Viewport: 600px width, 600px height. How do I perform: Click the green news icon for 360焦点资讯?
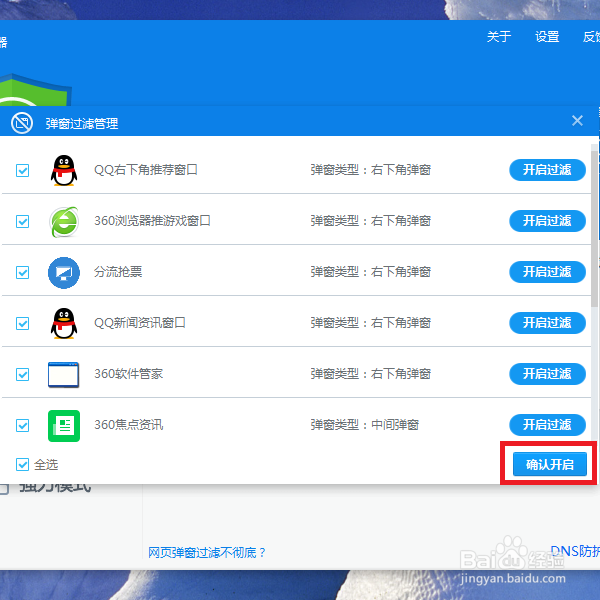click(x=64, y=426)
